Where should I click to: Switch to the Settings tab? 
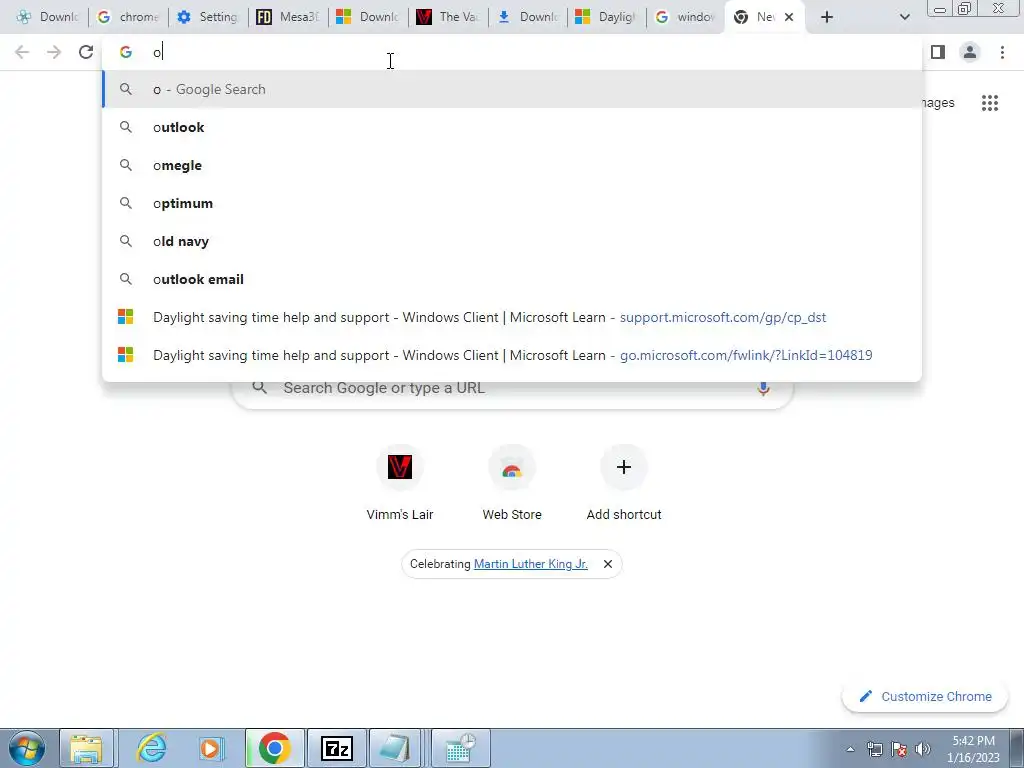[208, 17]
